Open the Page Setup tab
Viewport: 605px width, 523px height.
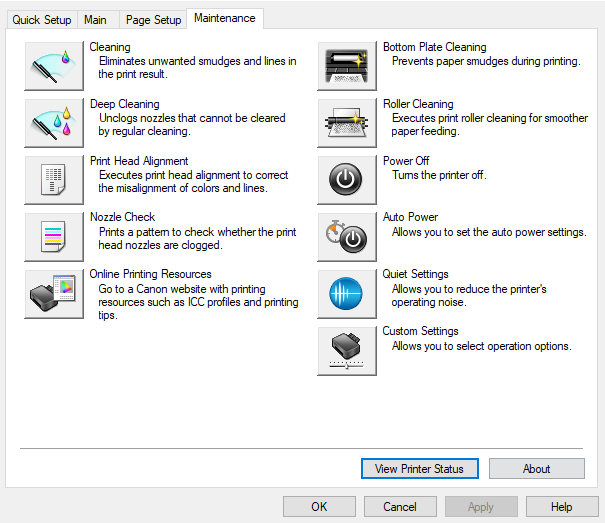153,20
